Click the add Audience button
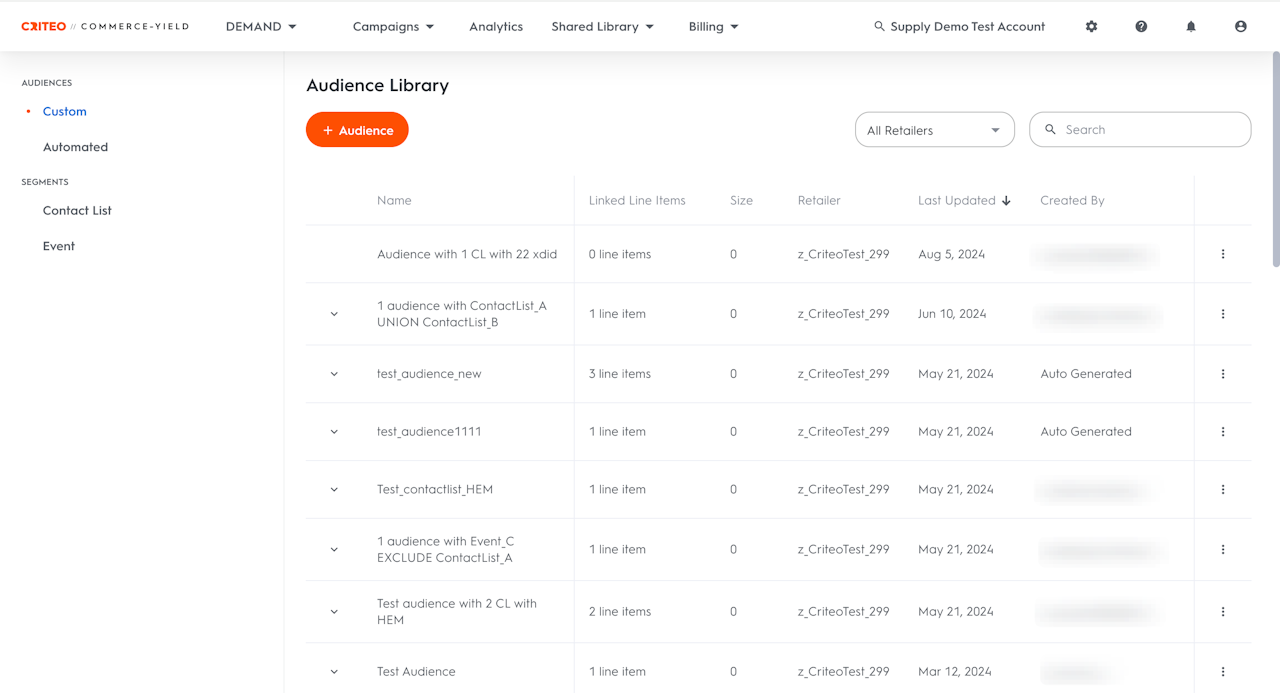 (357, 130)
